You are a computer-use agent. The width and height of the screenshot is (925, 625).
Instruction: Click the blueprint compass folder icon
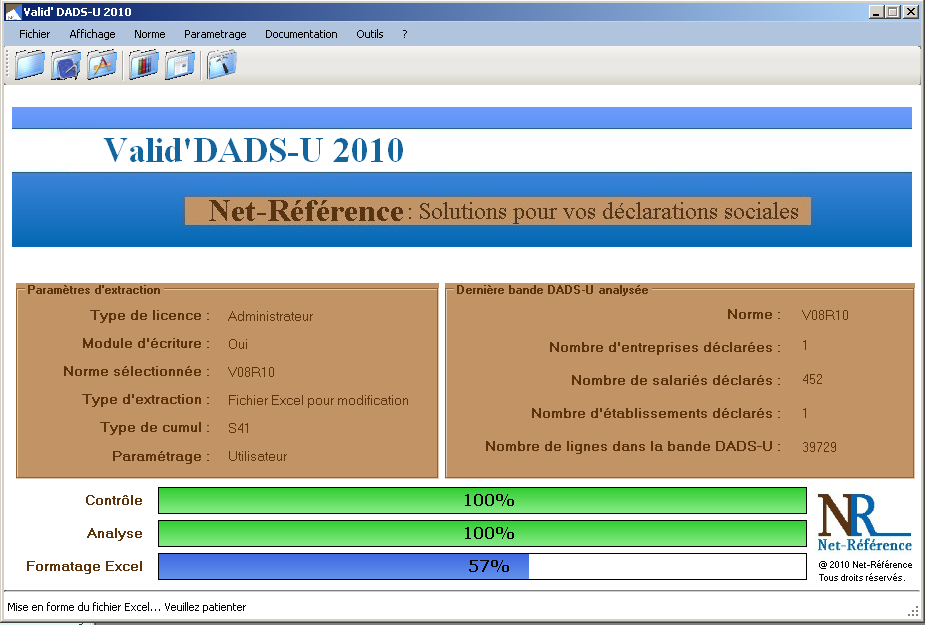tap(65, 65)
